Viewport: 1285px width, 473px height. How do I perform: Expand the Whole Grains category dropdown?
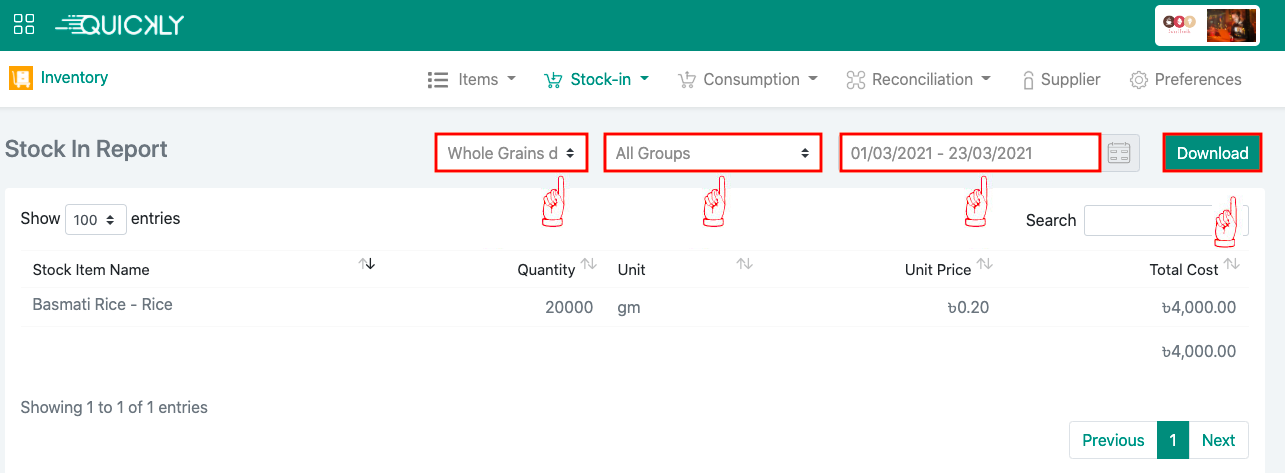pyautogui.click(x=511, y=153)
